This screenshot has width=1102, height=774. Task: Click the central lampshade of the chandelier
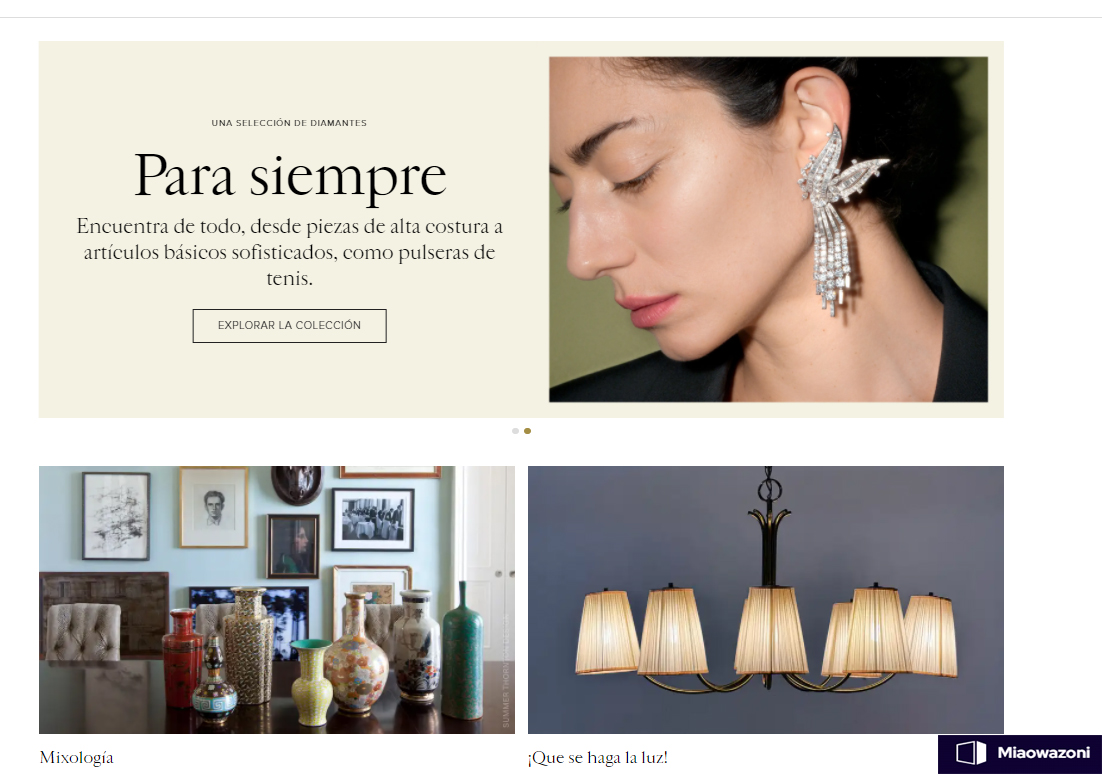771,630
